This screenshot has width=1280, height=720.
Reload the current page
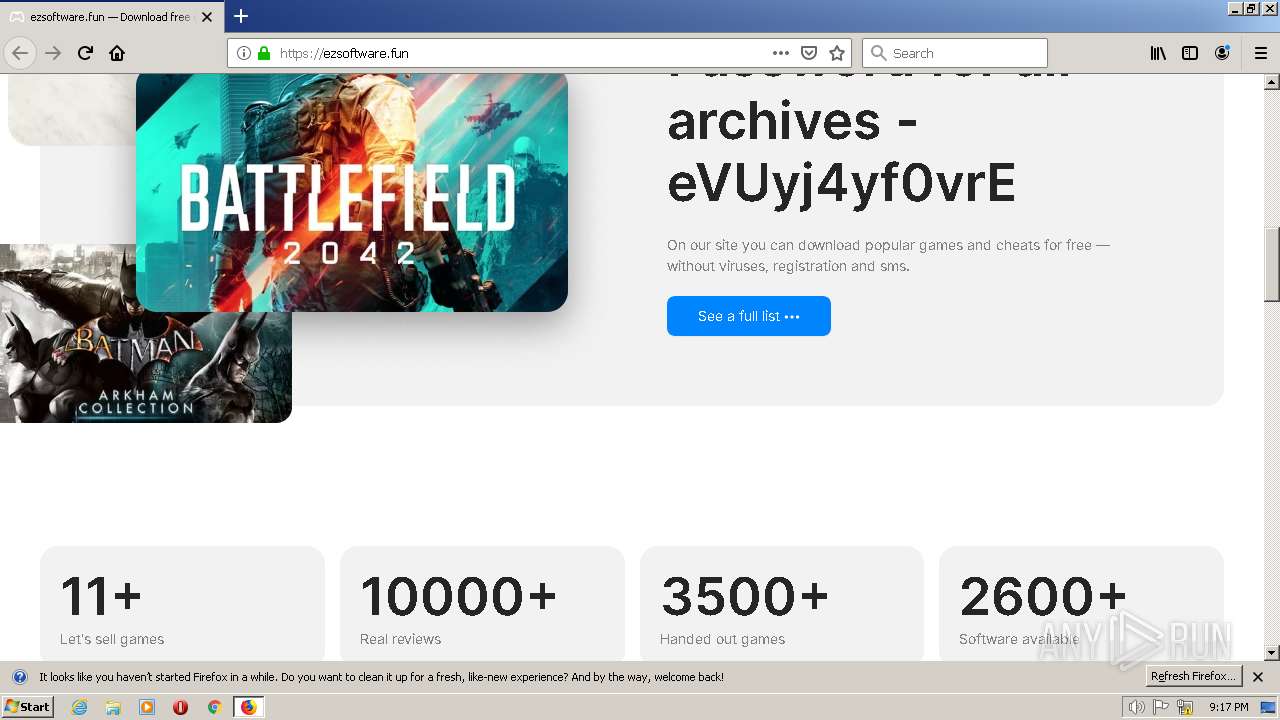coord(85,53)
